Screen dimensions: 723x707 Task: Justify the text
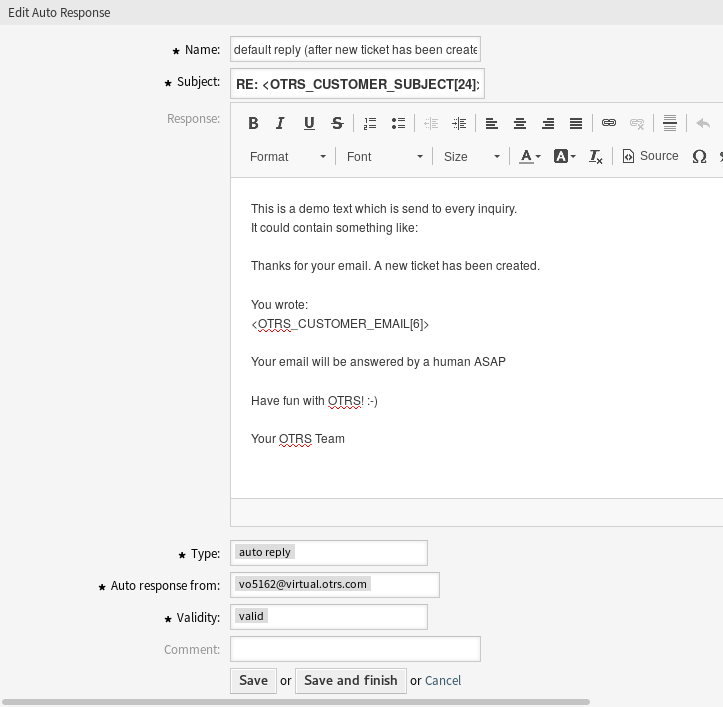pos(576,123)
